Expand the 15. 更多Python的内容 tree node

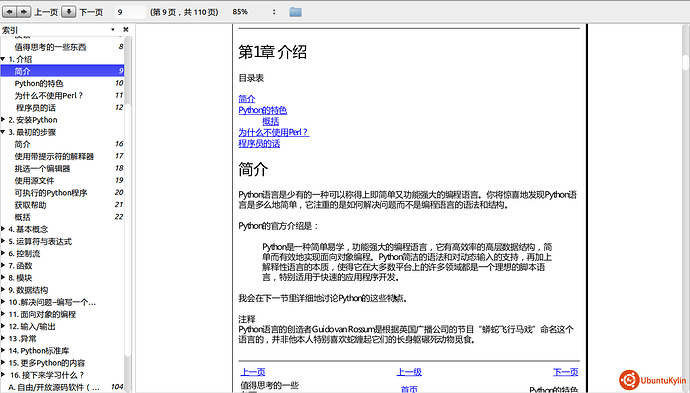pyautogui.click(x=3, y=363)
